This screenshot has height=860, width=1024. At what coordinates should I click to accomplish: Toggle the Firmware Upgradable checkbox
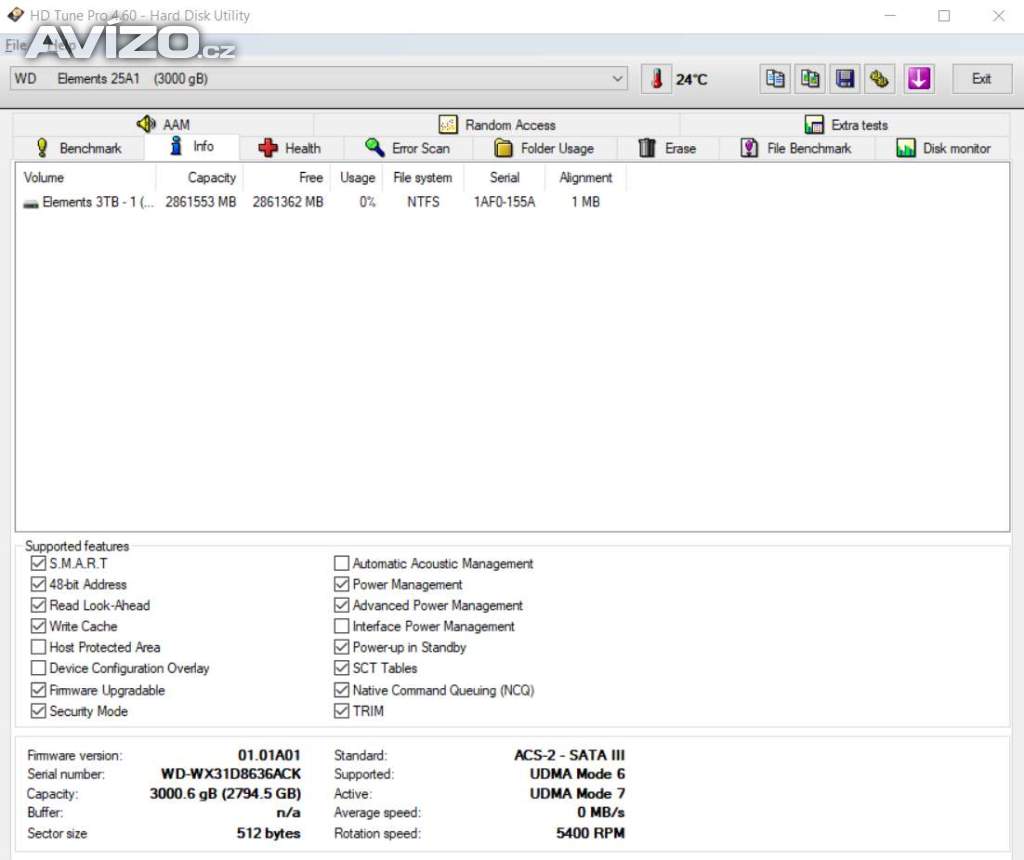[39, 690]
